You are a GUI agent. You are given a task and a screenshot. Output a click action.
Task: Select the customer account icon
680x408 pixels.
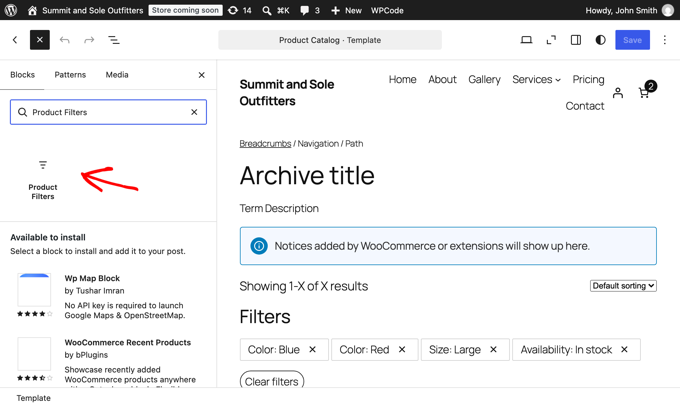(x=618, y=93)
